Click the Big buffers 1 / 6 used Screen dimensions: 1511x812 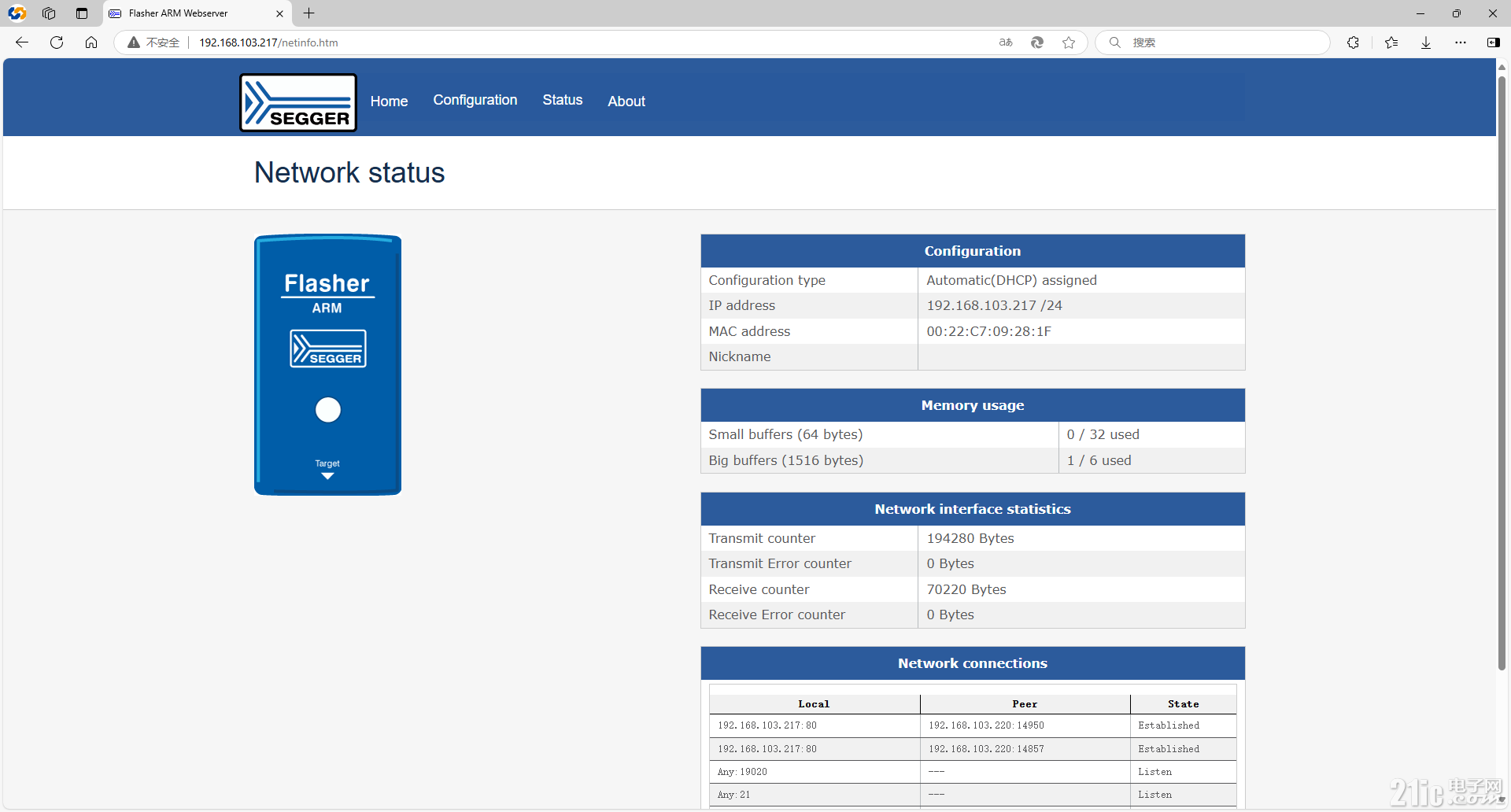point(1099,460)
